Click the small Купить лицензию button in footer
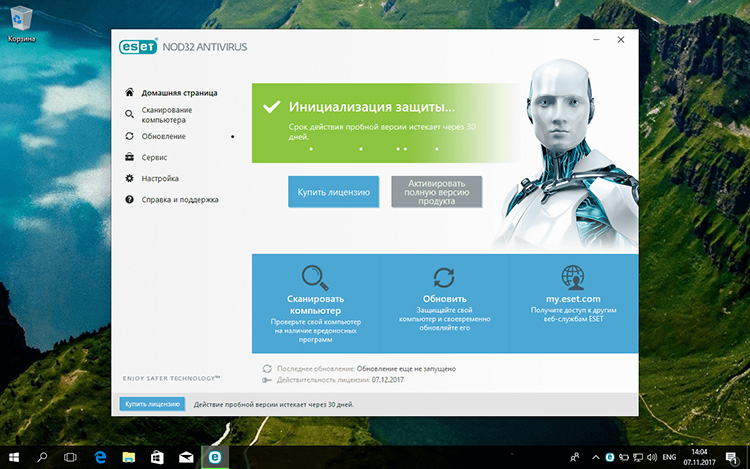This screenshot has height=469, width=750. pos(152,404)
